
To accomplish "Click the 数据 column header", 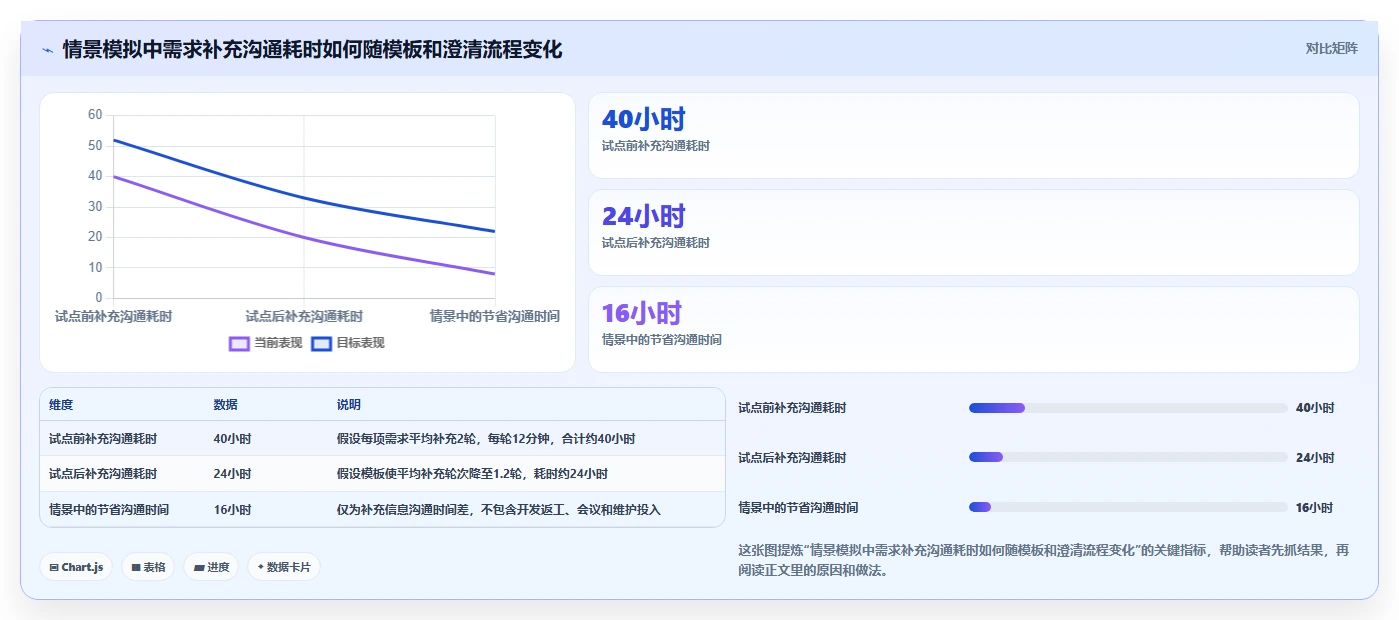I will (225, 405).
